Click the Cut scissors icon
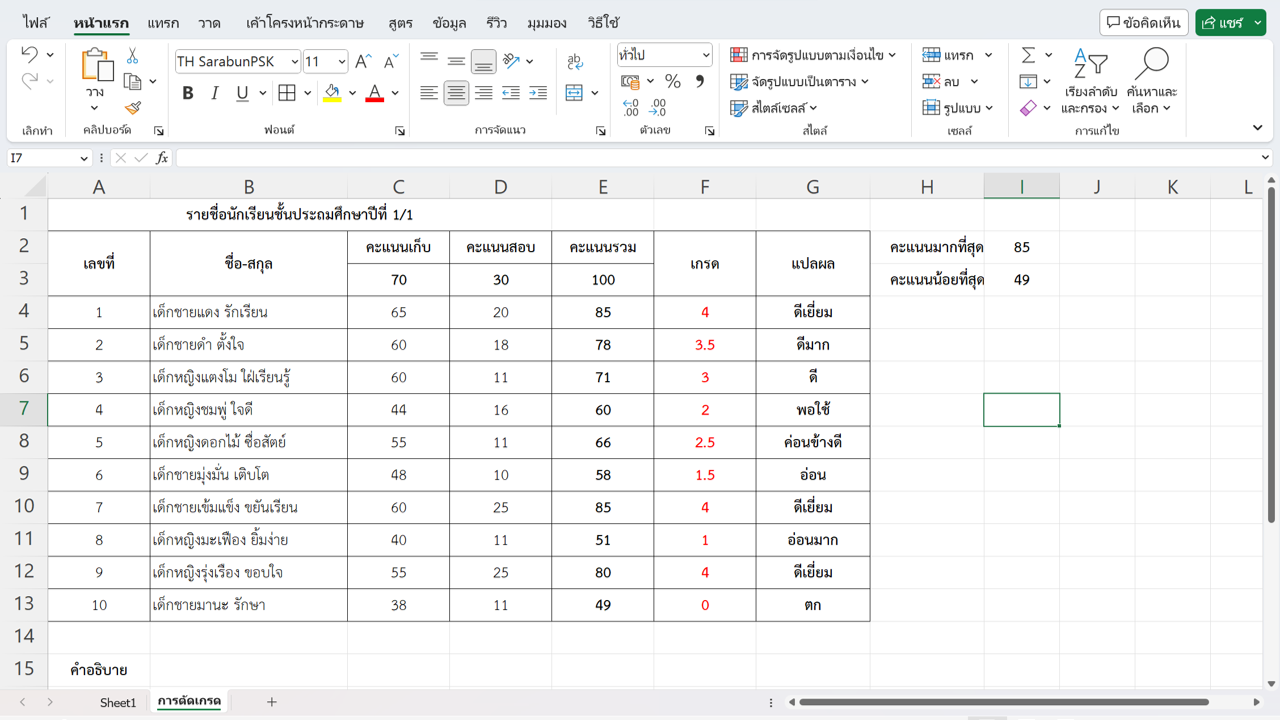This screenshot has width=1280, height=720. point(132,56)
